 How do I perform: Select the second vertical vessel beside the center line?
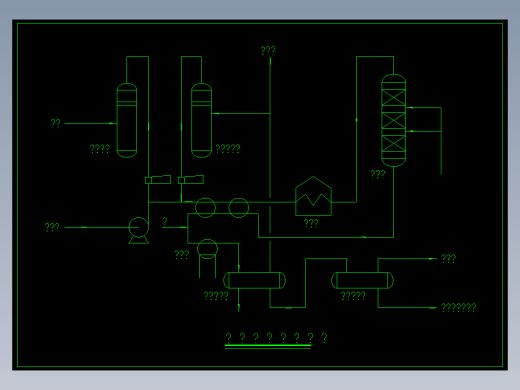pos(201,120)
